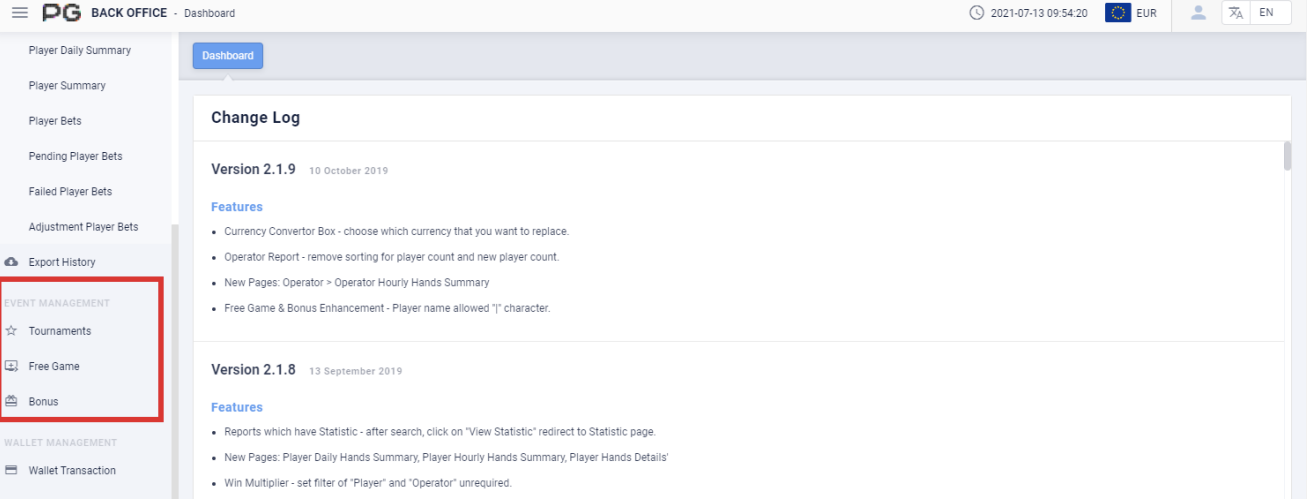Select the Dashboard tab
Viewport: 1312px width, 500px height.
point(228,56)
